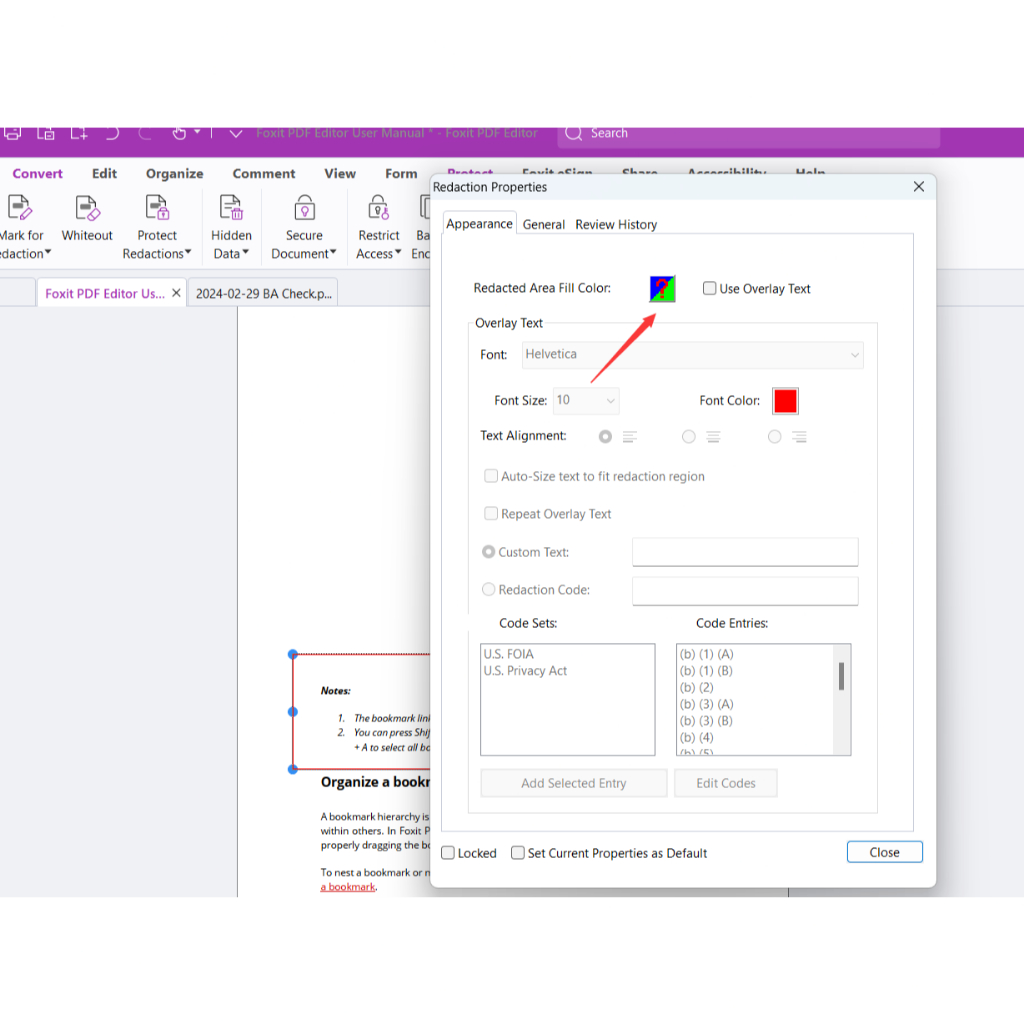Select the Mark for Redaction tool

(x=20, y=208)
